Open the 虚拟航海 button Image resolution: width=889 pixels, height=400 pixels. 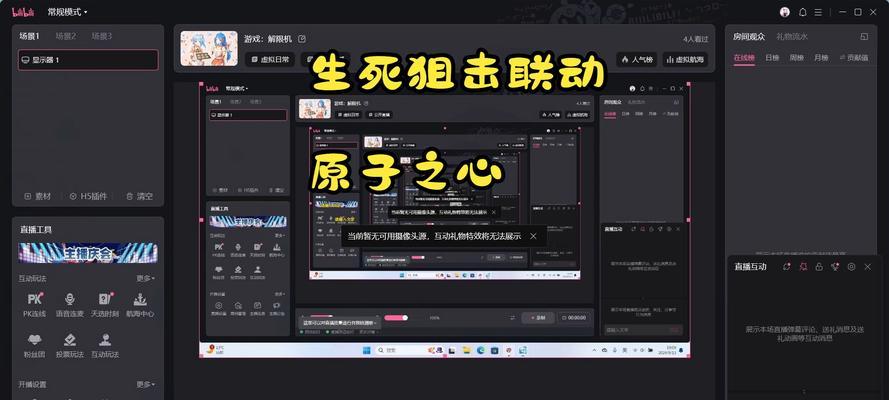pos(685,59)
